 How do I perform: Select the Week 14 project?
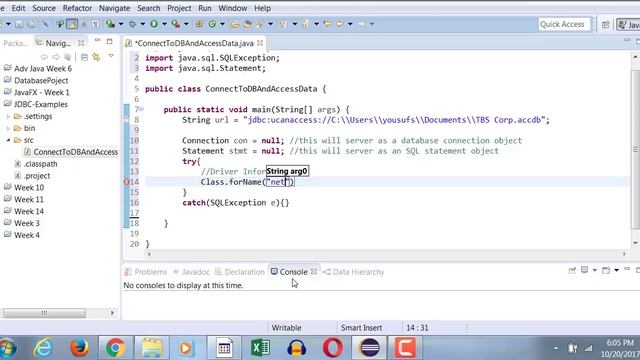pos(29,211)
